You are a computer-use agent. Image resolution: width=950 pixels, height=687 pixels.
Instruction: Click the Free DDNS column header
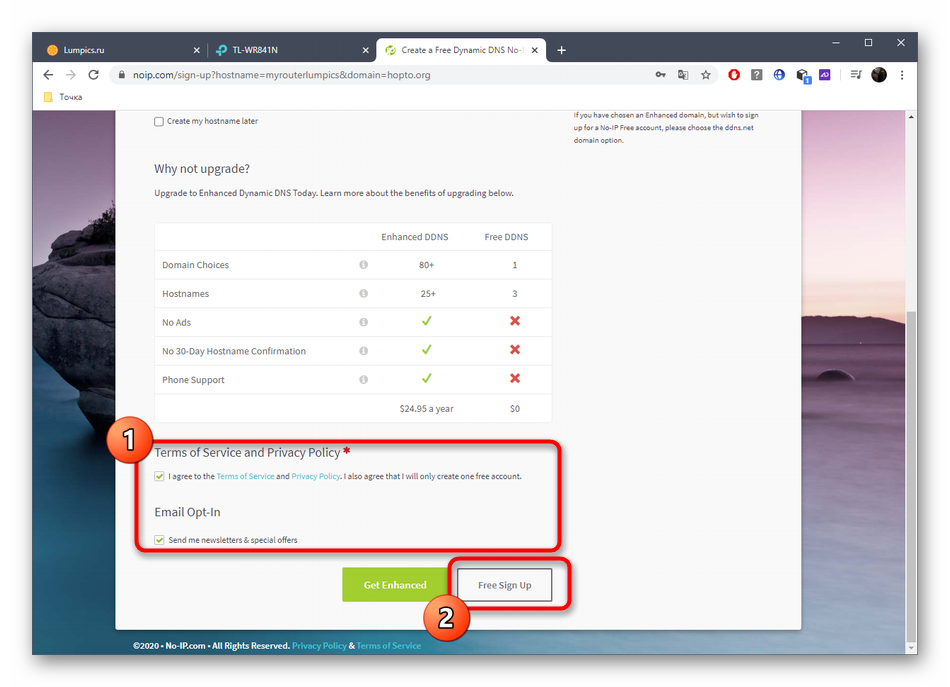click(x=506, y=237)
